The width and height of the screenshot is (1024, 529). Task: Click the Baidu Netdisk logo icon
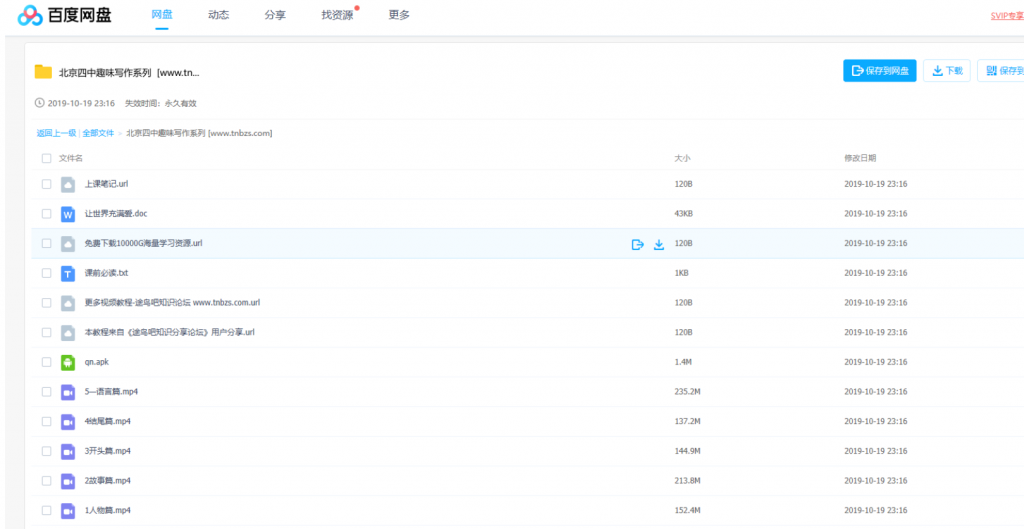pyautogui.click(x=31, y=15)
